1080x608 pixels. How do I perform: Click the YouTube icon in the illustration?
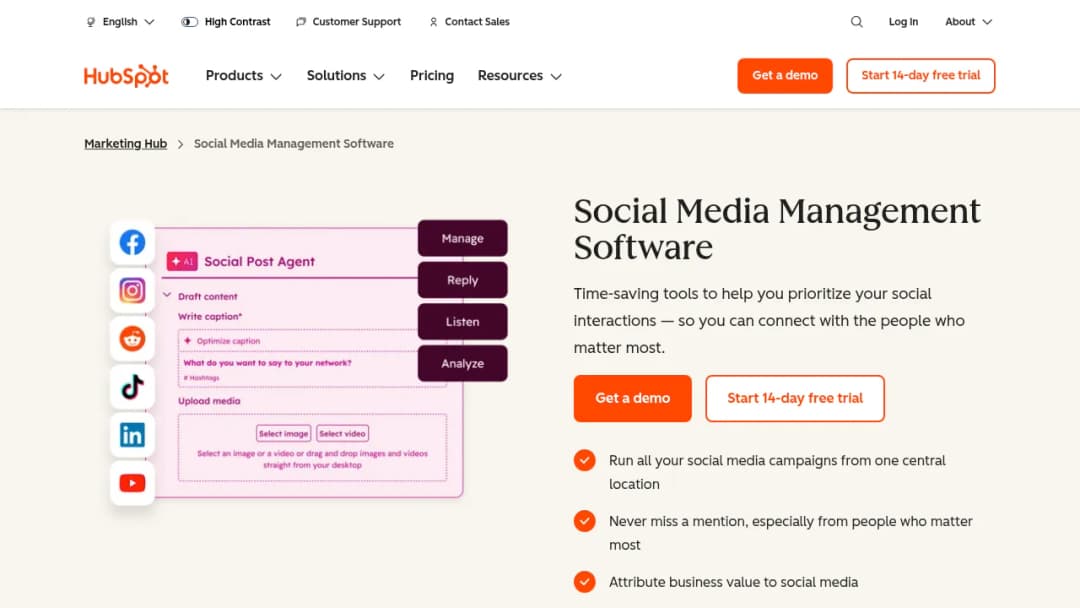(132, 483)
